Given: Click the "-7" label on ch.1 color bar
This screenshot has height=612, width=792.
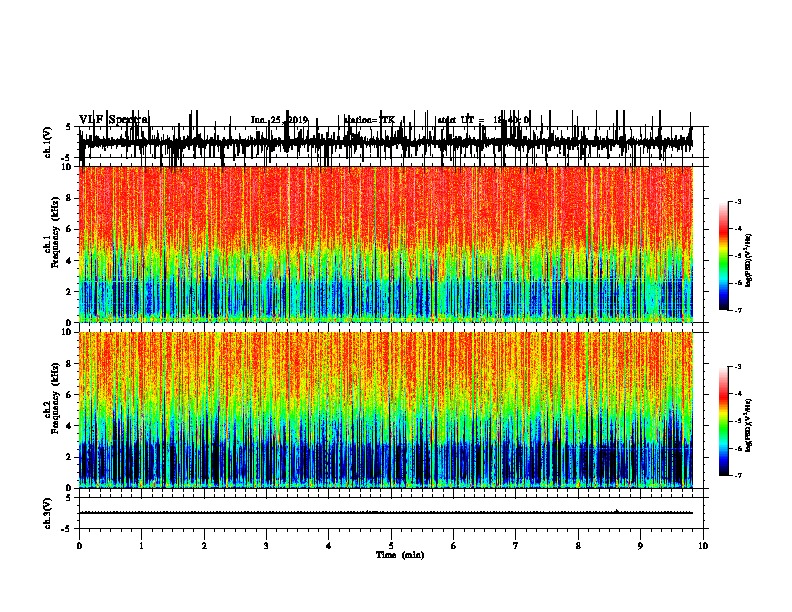Looking at the screenshot, I should [x=737, y=310].
